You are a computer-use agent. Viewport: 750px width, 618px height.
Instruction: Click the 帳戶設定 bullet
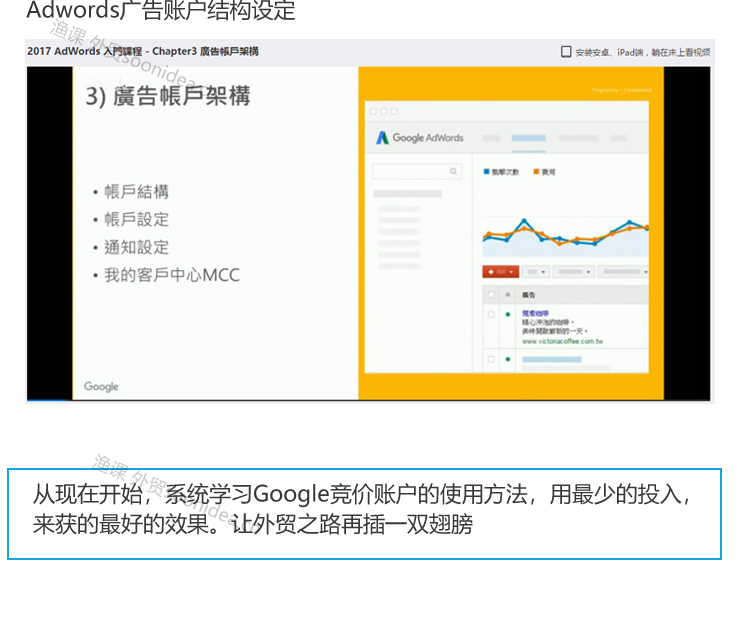coord(136,220)
